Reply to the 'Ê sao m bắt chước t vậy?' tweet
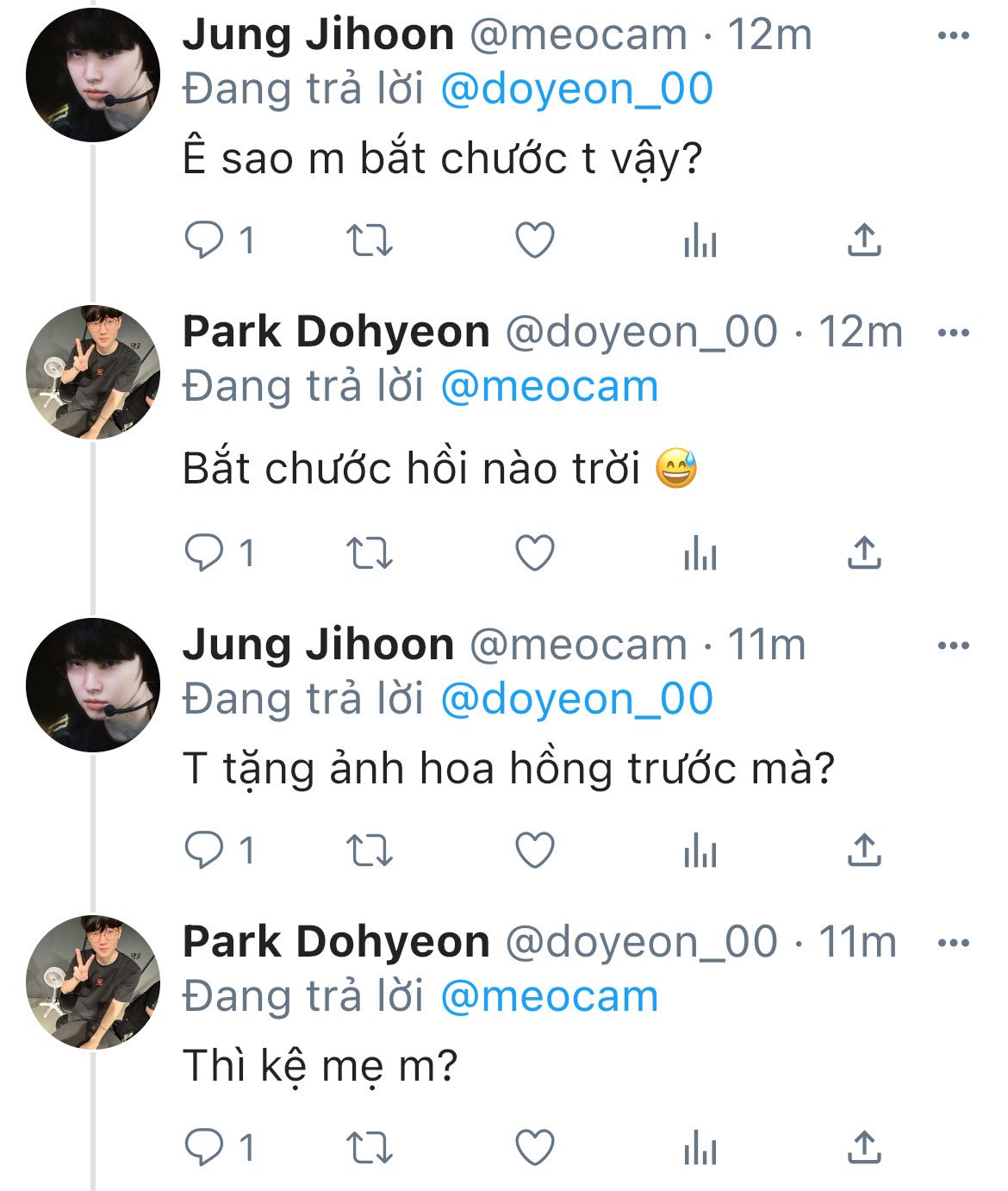Screen dimensions: 1008x1191 [x=220, y=240]
